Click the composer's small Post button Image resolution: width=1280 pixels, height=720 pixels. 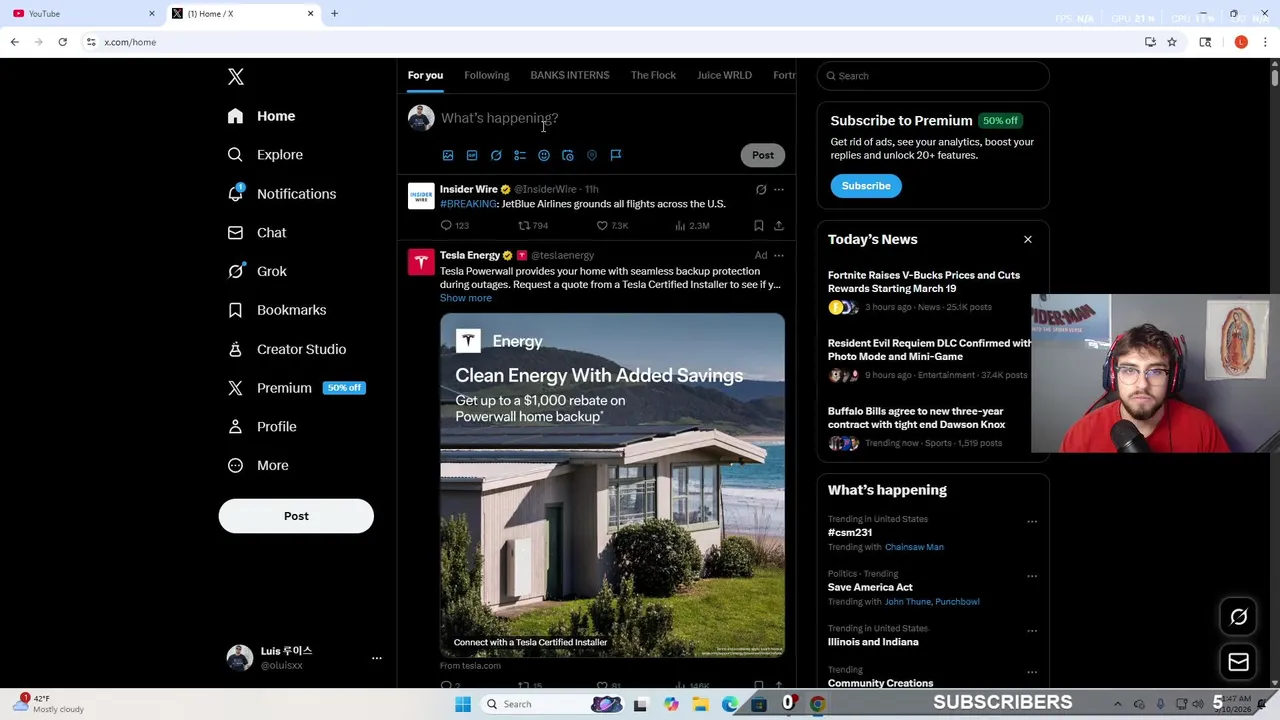point(763,155)
